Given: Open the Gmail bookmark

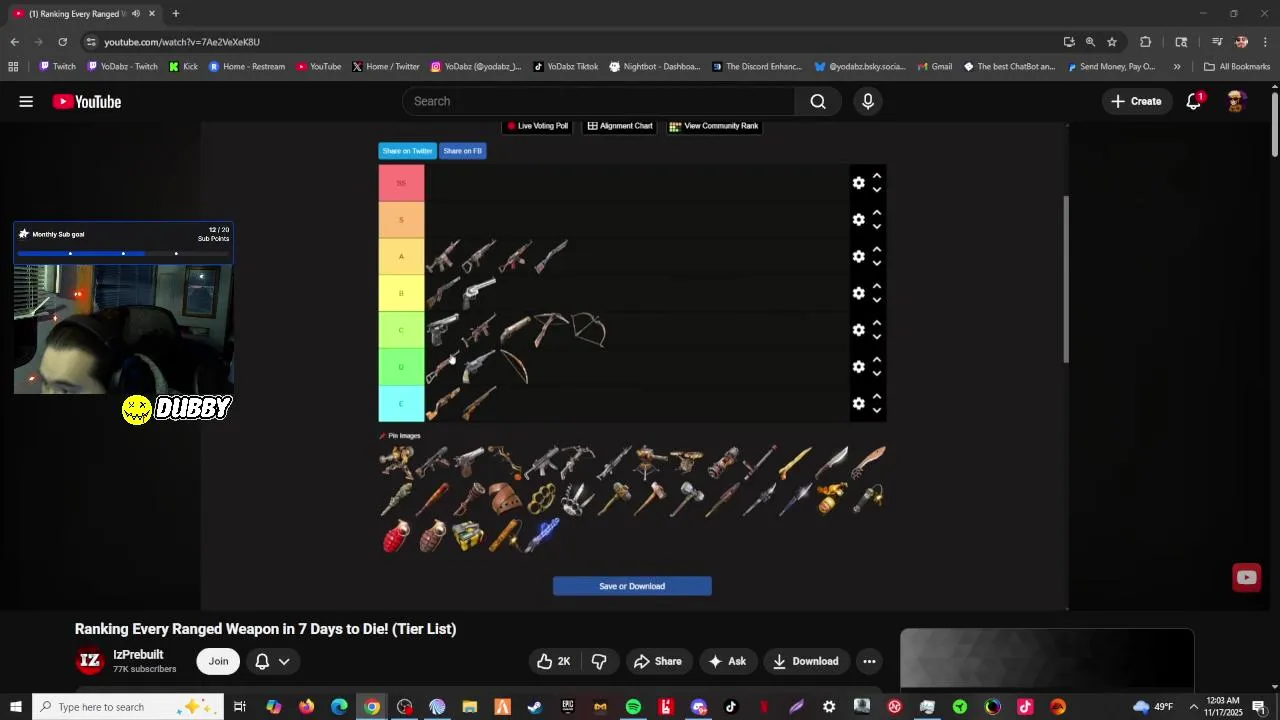Looking at the screenshot, I should coord(934,67).
